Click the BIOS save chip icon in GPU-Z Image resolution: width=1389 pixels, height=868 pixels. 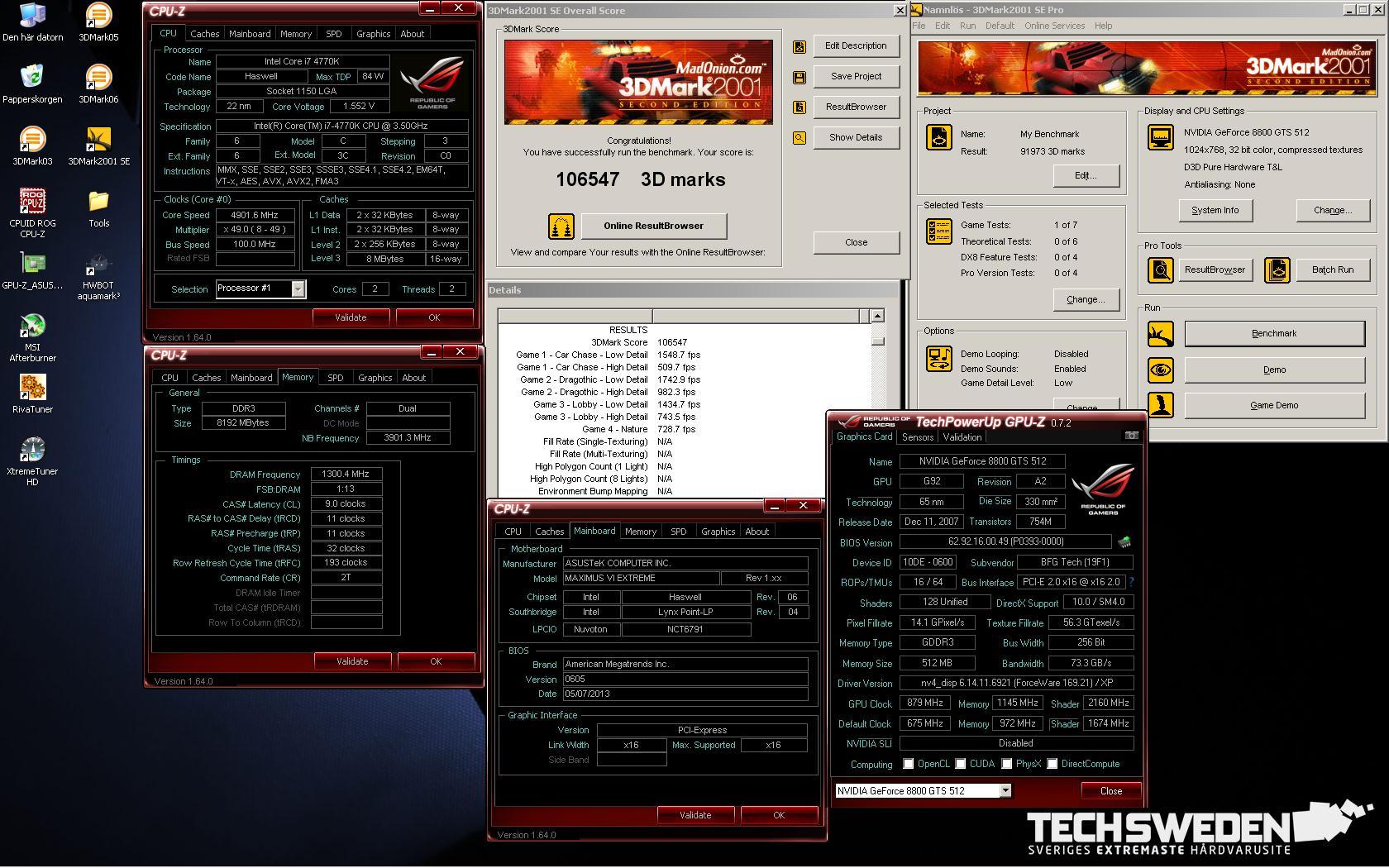[1124, 542]
